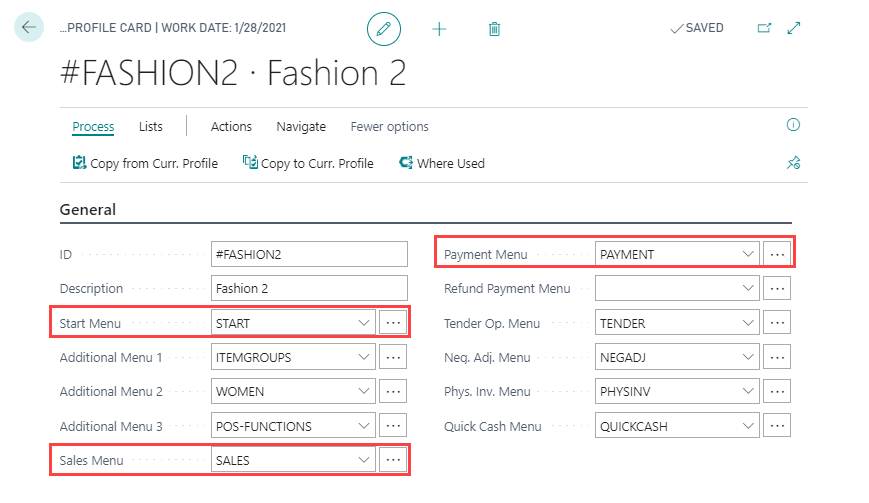The width and height of the screenshot is (869, 503).
Task: Click the information circle icon
Action: [794, 125]
